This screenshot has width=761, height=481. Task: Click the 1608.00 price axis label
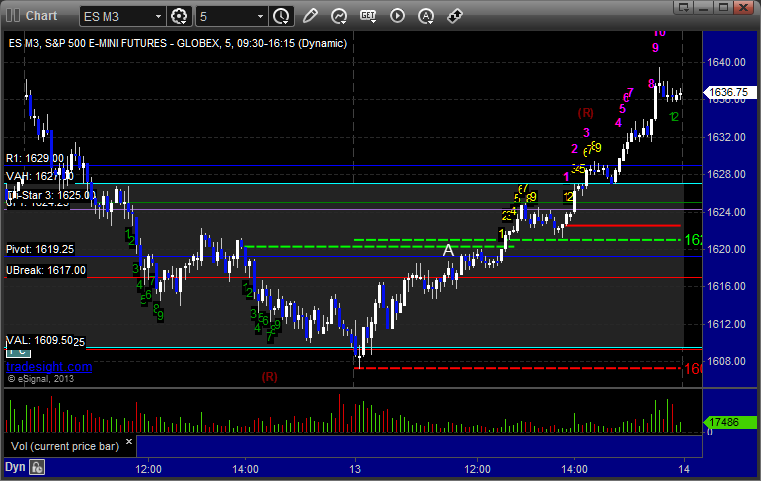[726, 362]
